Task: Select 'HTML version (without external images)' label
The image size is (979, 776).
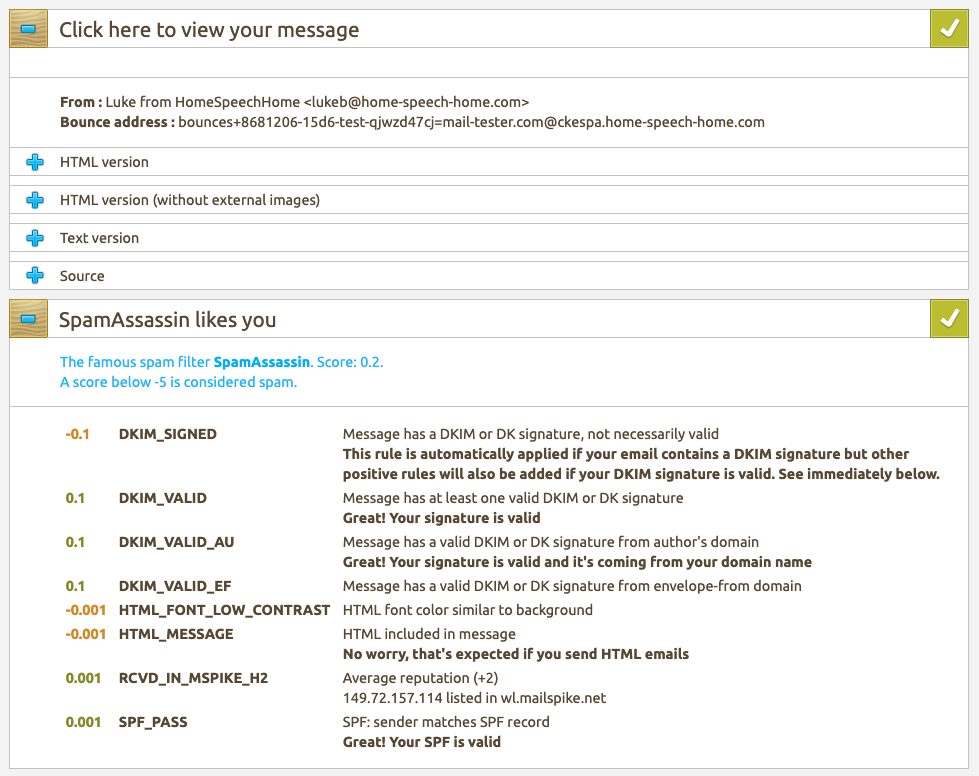Action: [190, 200]
